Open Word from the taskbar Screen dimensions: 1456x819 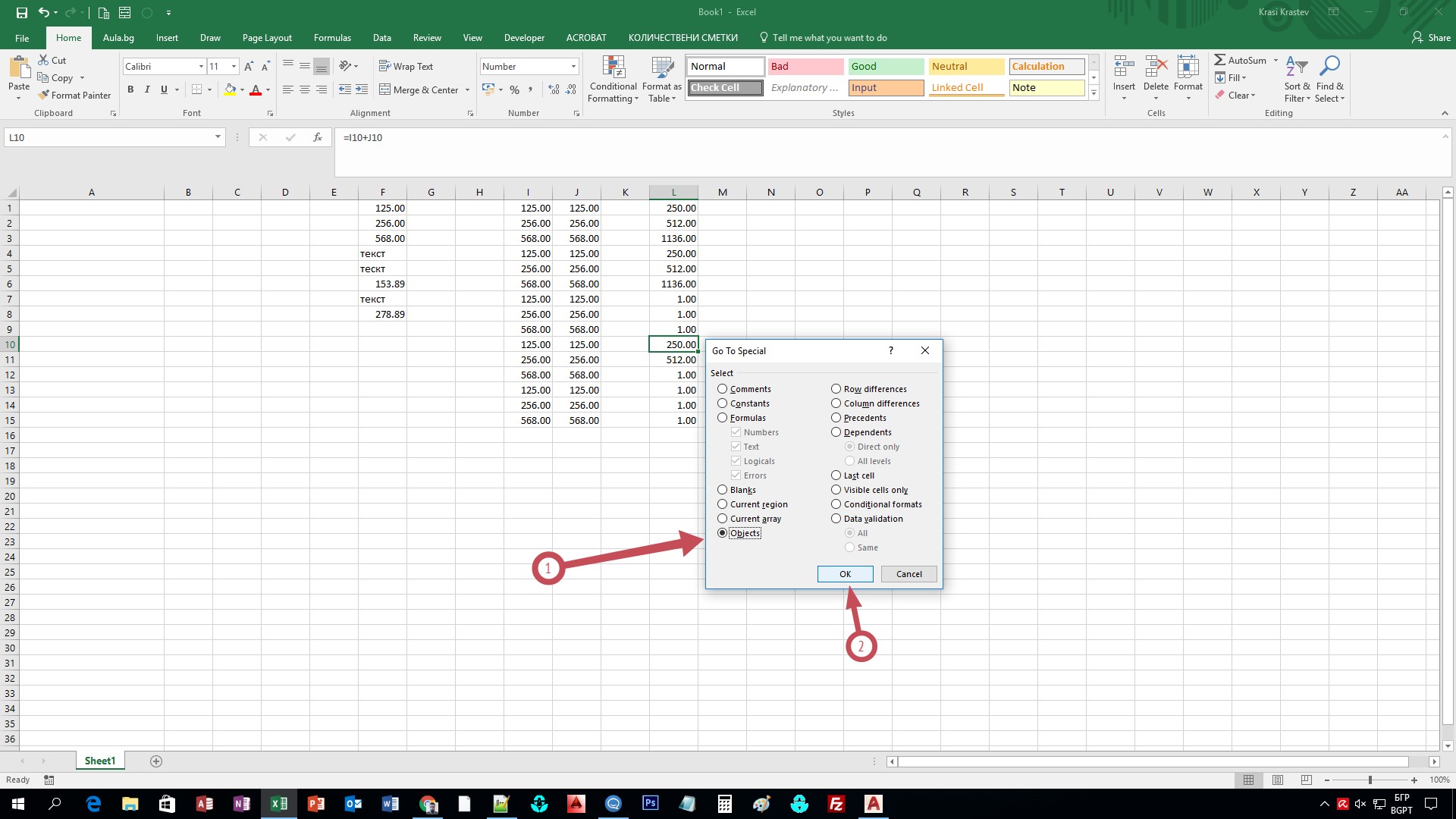(390, 804)
